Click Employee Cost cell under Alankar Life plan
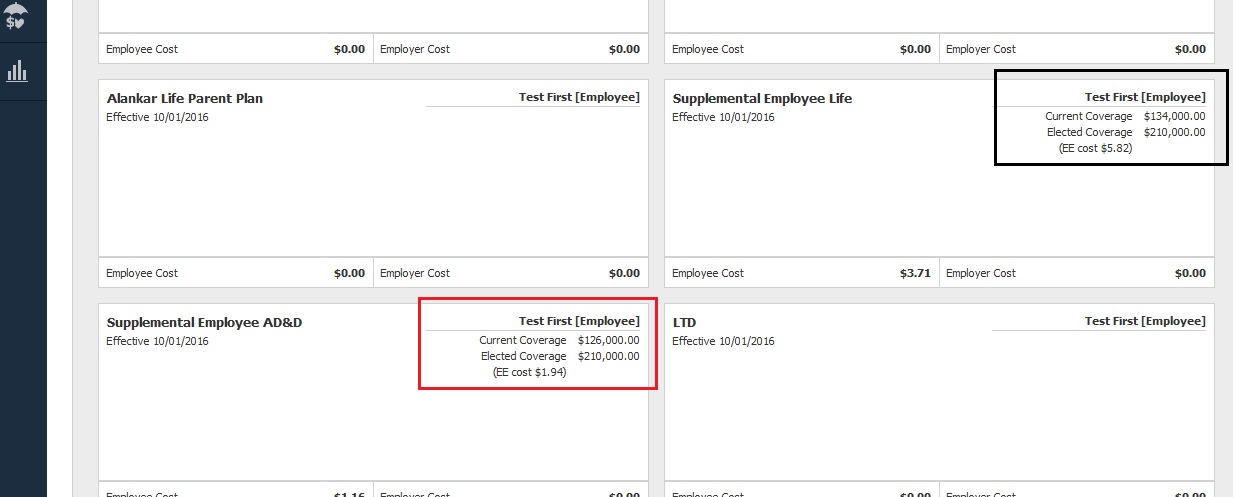This screenshot has width=1233, height=497. (x=235, y=273)
